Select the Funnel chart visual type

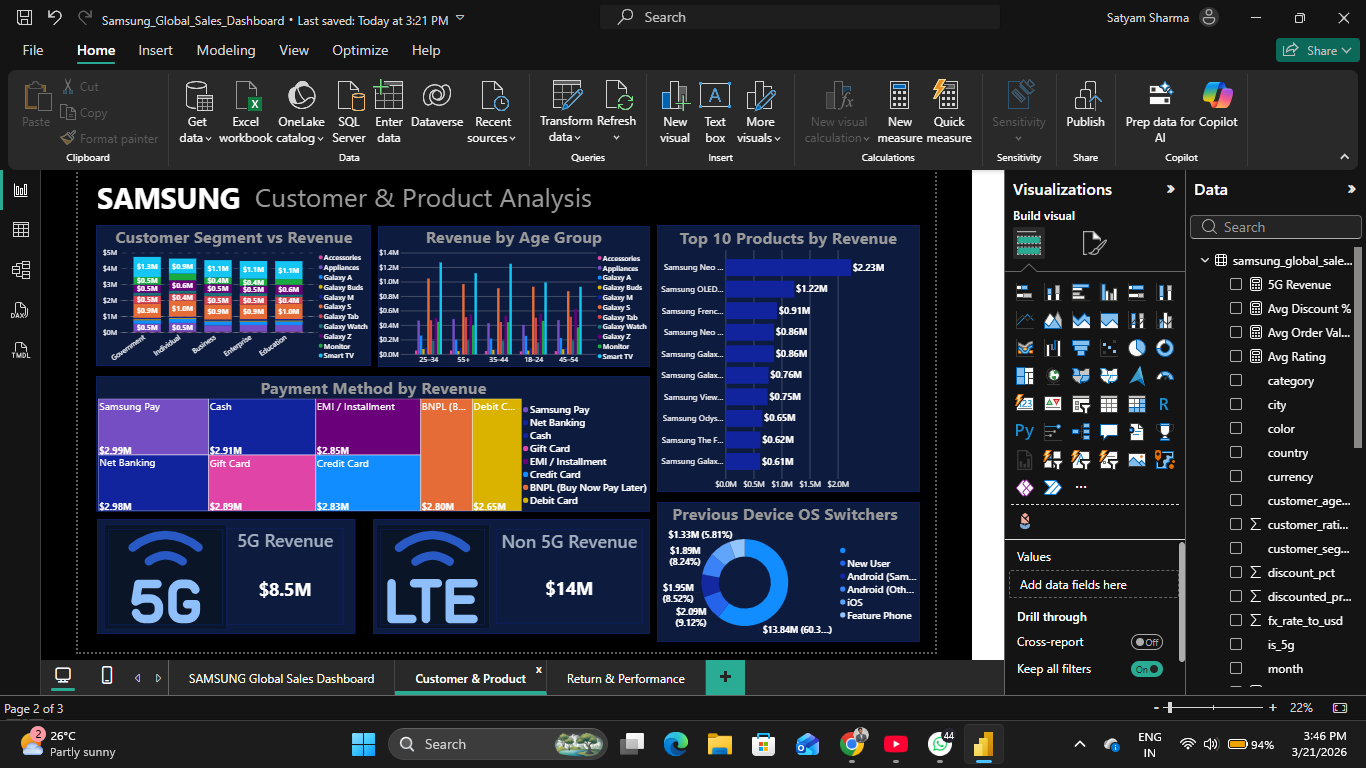[x=1080, y=348]
